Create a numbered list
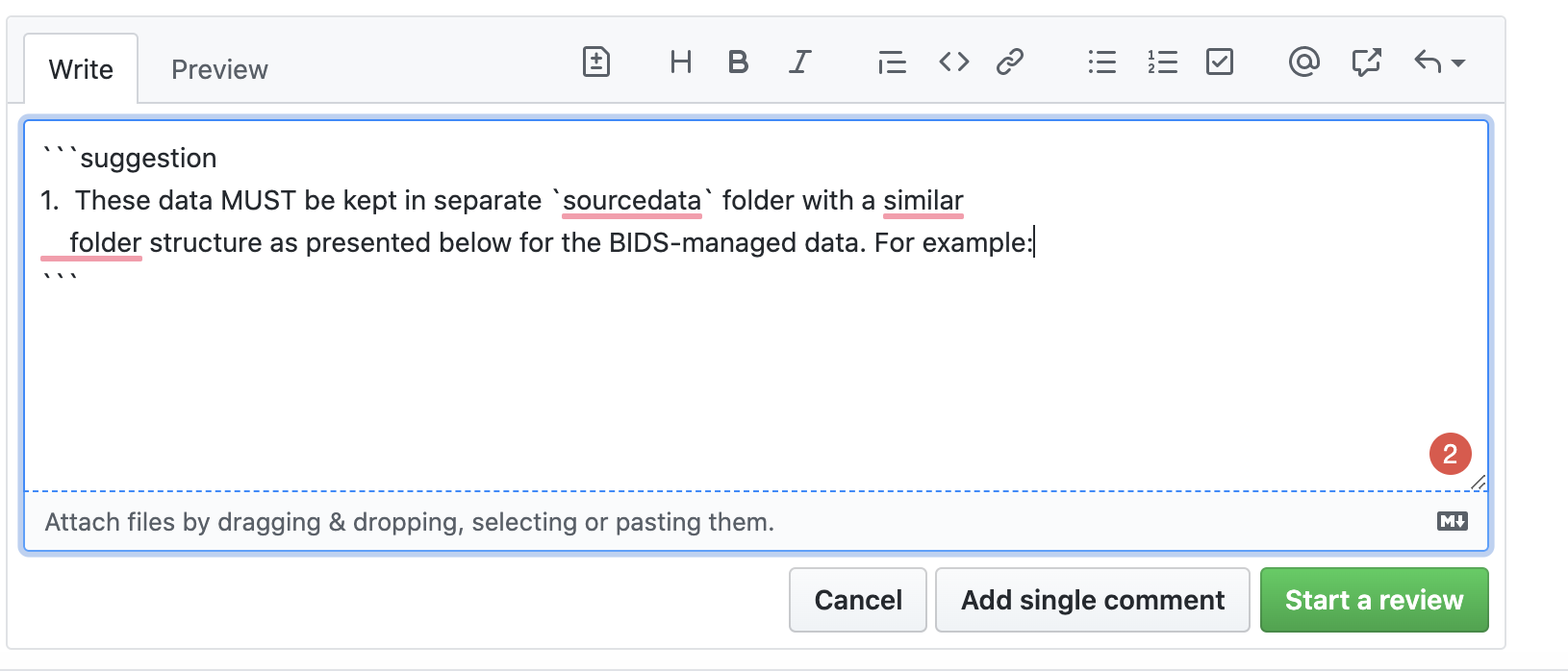This screenshot has width=1568, height=671. (1162, 62)
